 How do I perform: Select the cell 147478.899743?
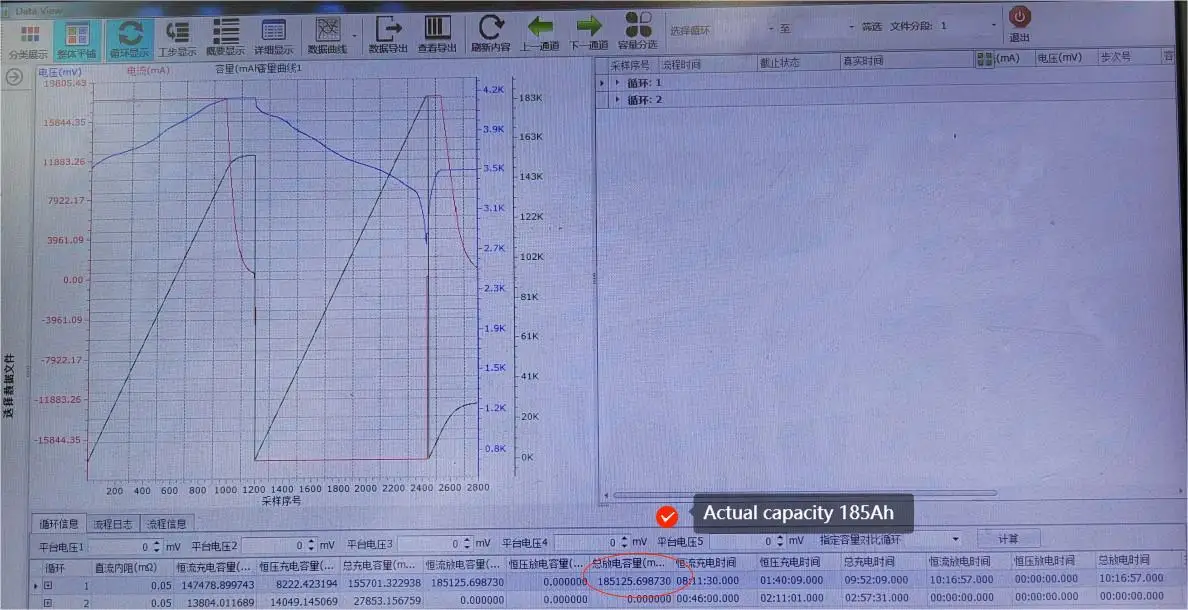coord(216,585)
